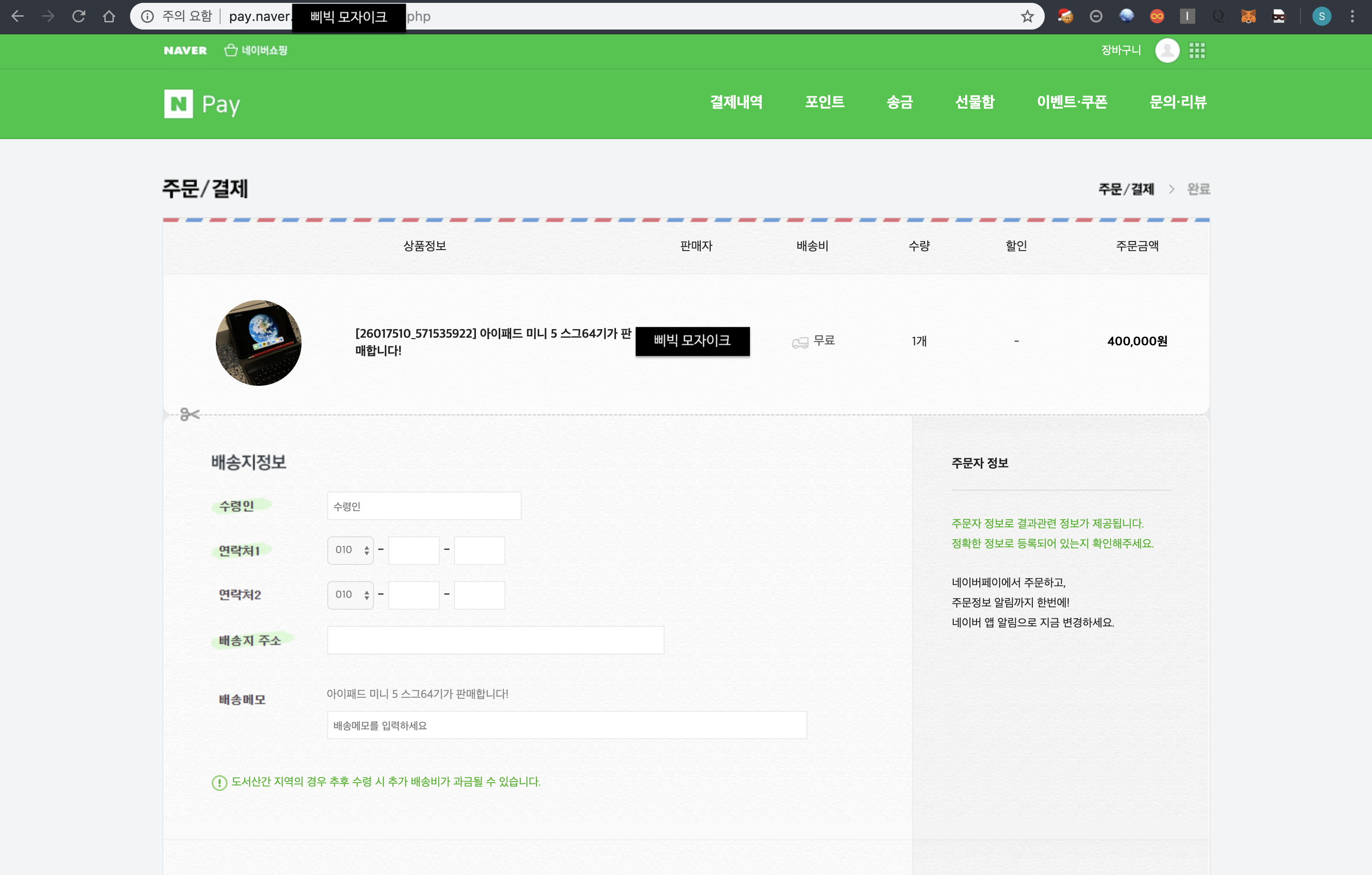The height and width of the screenshot is (875, 1372).
Task: Click the 1개 quantity value
Action: pyautogui.click(x=919, y=341)
